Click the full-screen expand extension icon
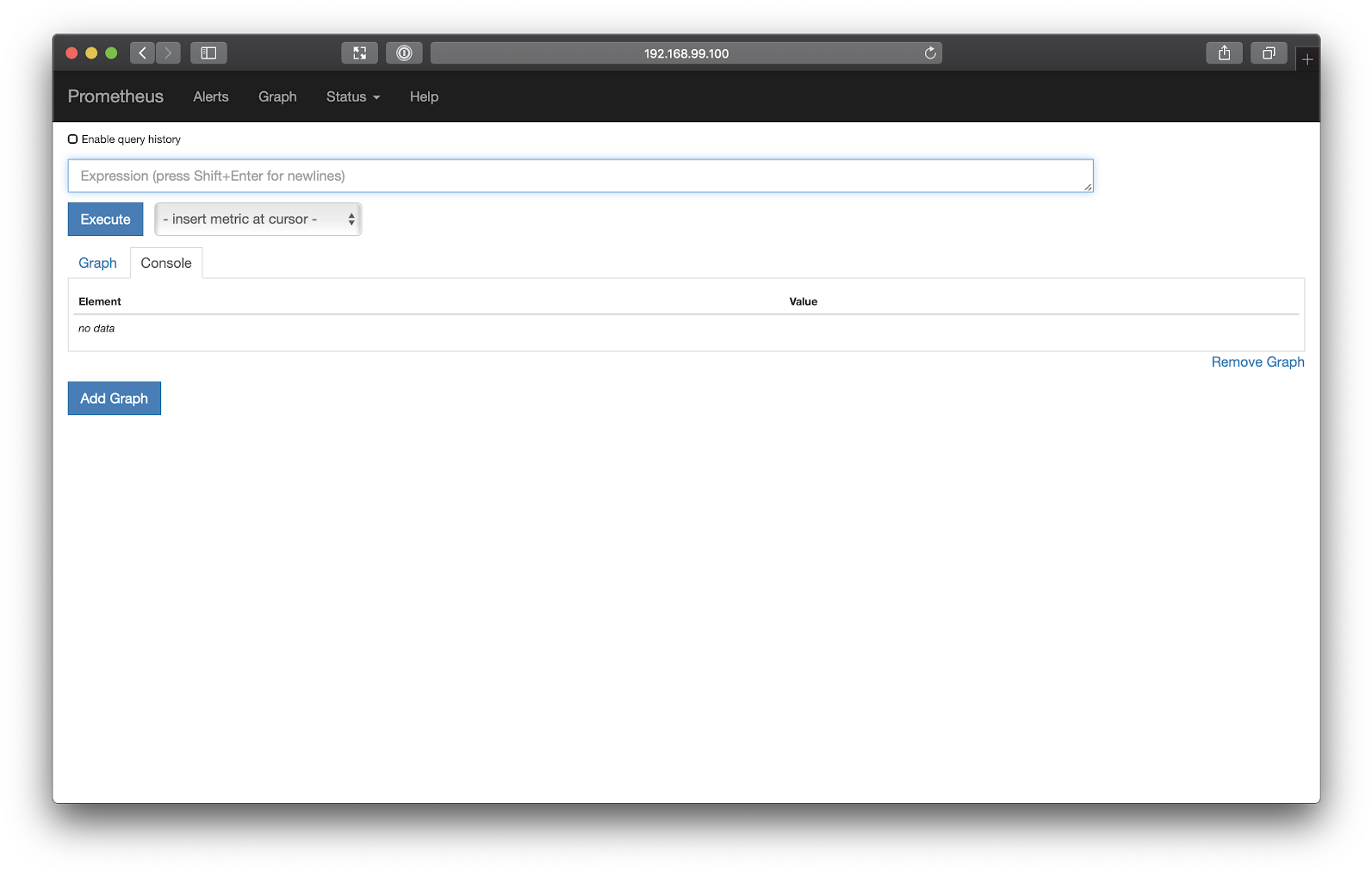This screenshot has width=1372, height=872. tap(359, 53)
